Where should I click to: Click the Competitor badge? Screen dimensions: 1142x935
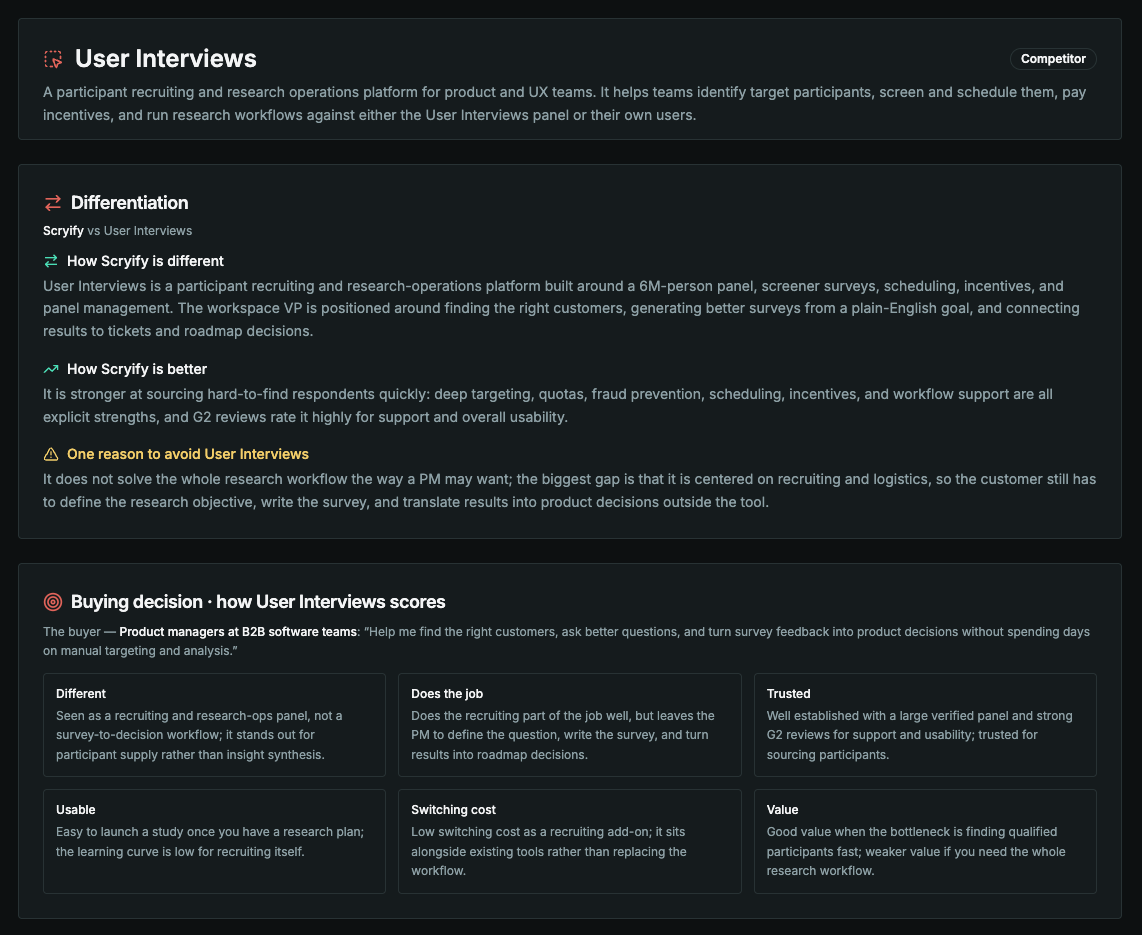[1052, 59]
